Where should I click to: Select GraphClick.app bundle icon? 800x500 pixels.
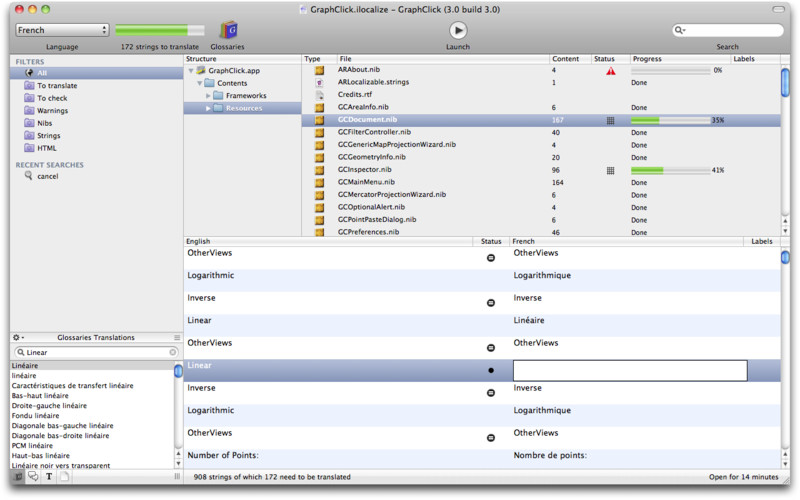tap(201, 70)
